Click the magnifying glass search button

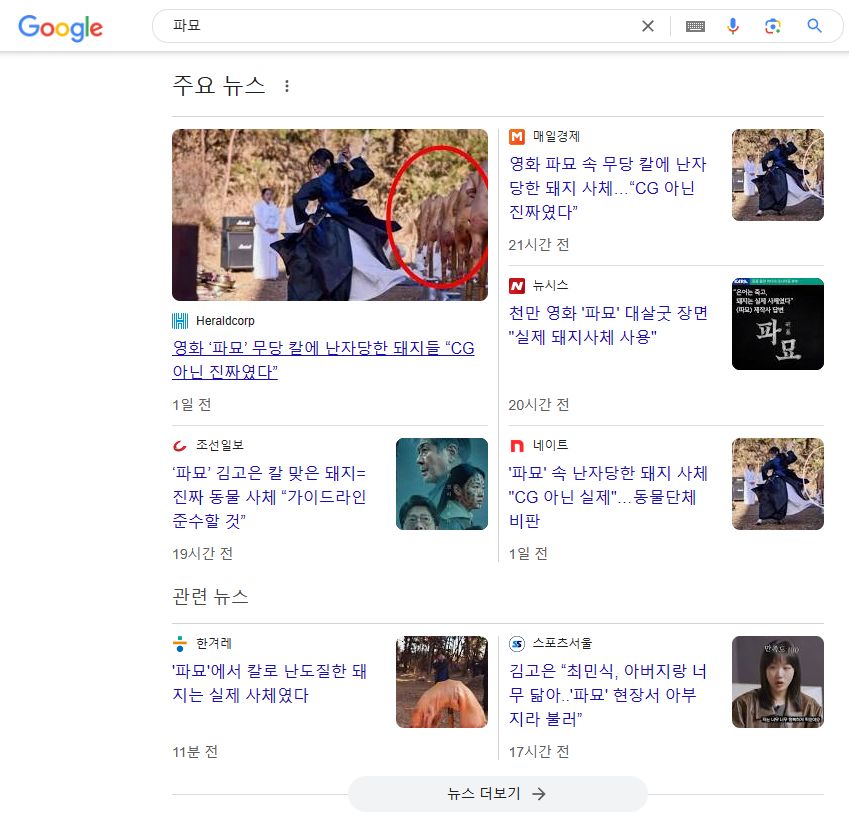(x=814, y=25)
